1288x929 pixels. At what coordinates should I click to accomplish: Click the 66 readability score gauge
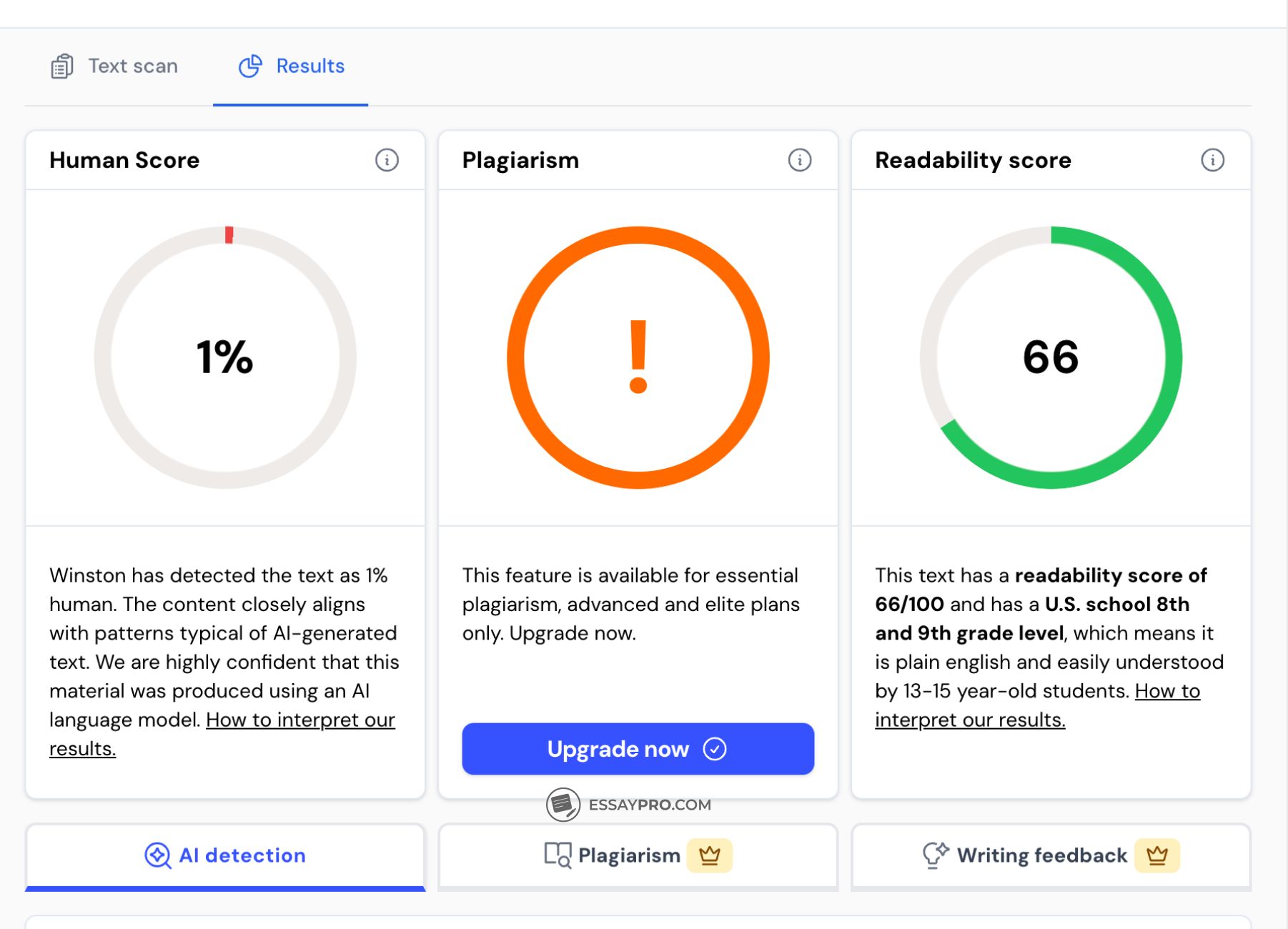pos(1051,357)
